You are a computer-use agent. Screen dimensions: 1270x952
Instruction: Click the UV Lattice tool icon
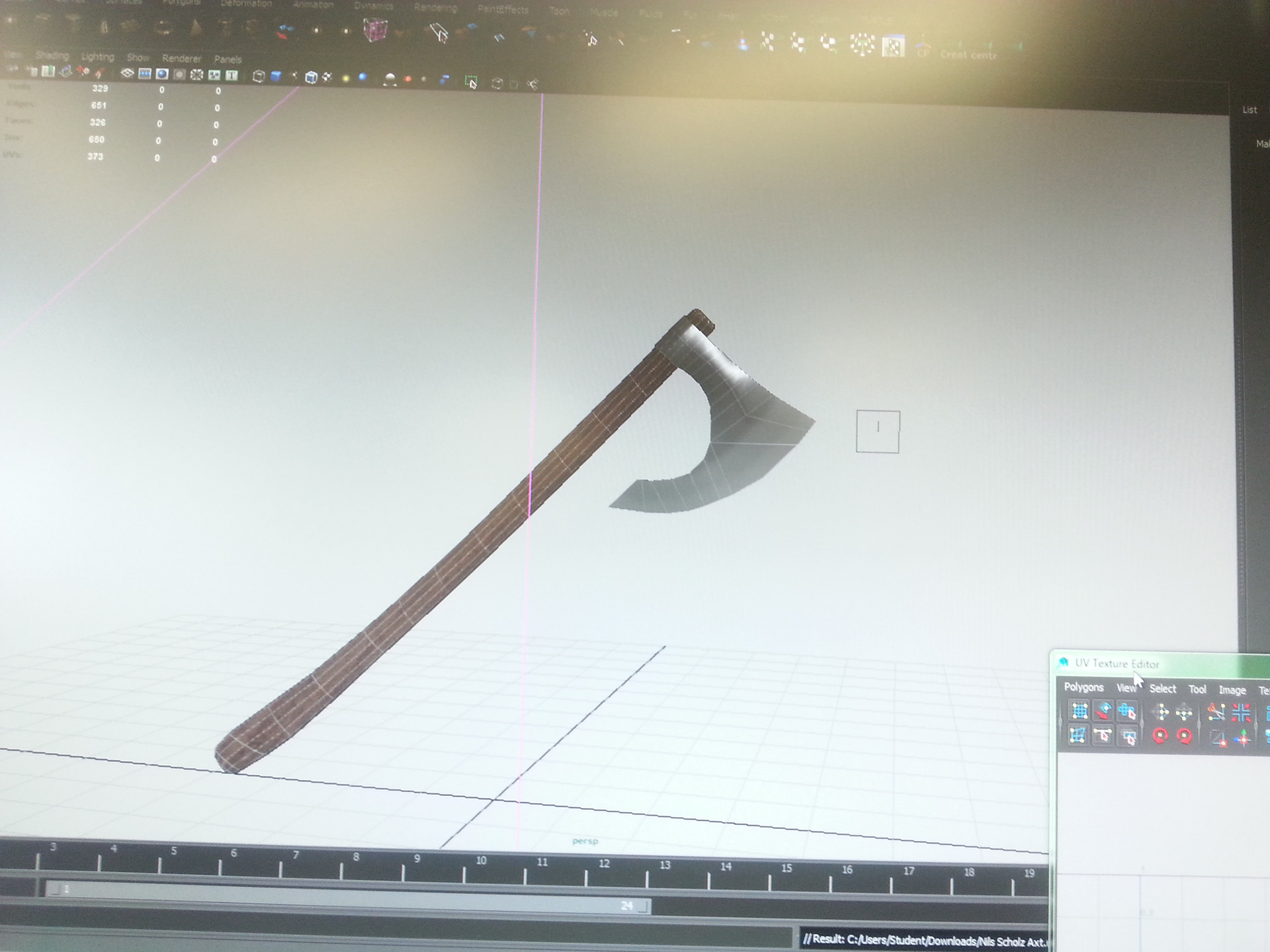(x=1079, y=711)
